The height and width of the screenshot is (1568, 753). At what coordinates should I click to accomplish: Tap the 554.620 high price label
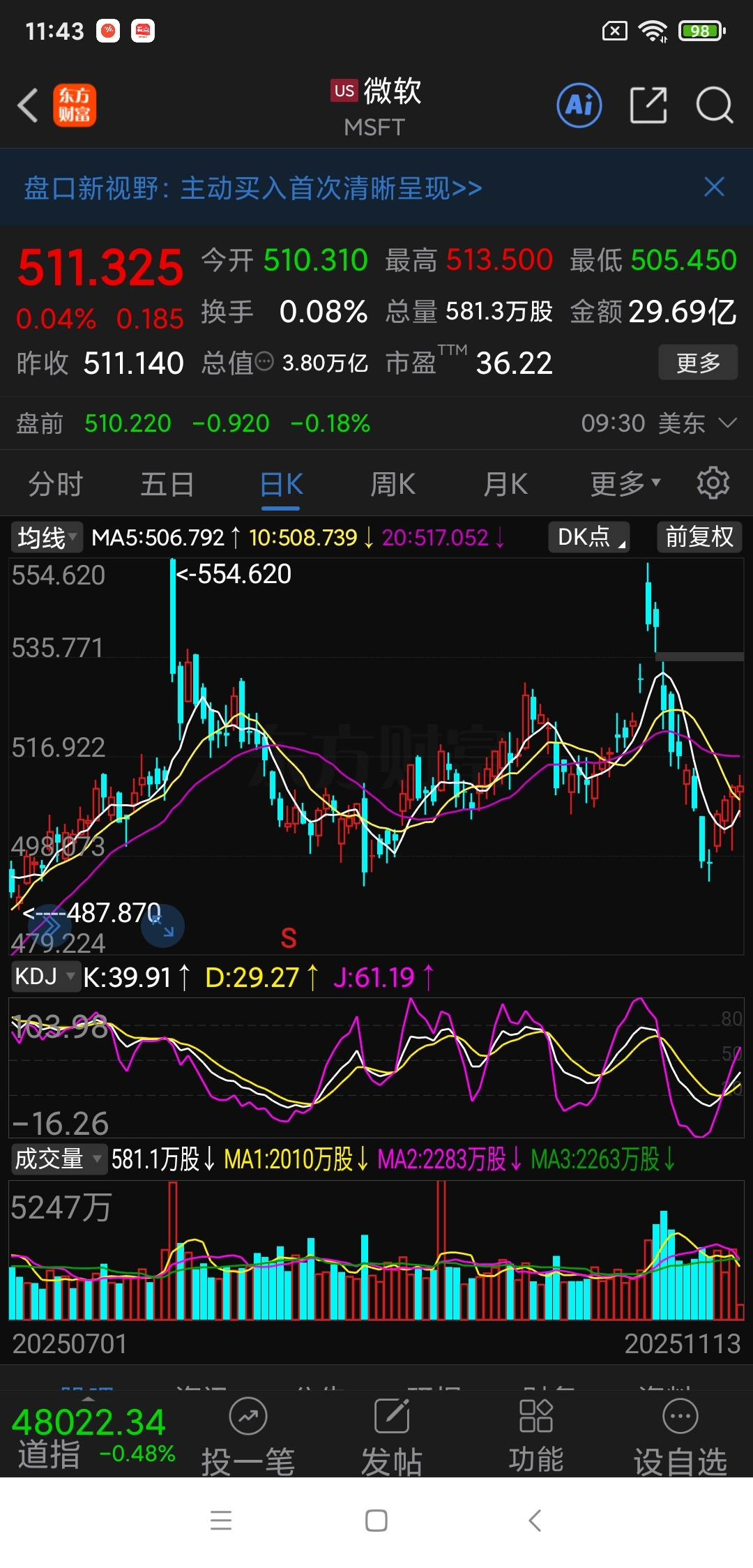(x=234, y=574)
